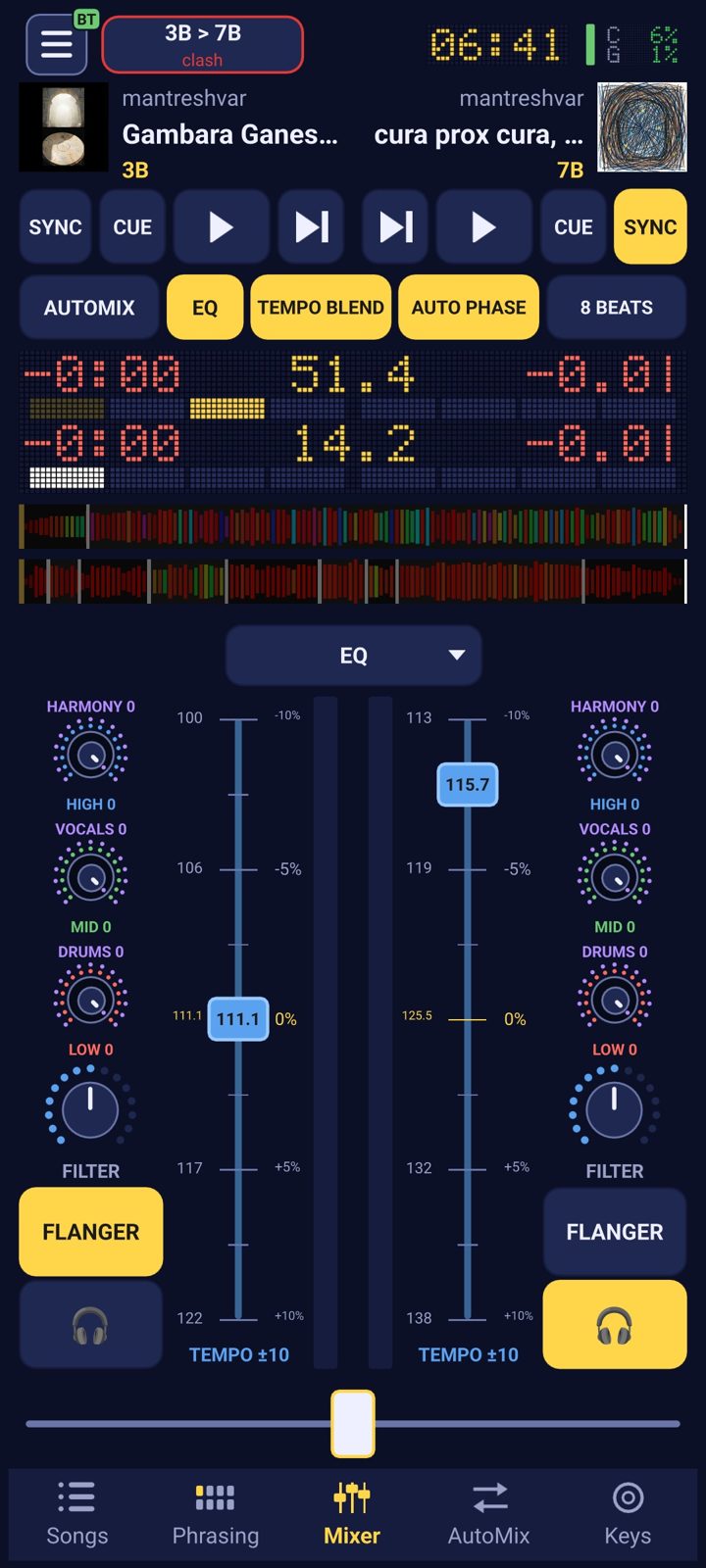
Task: Click left tempo slider handle 111.1
Action: pyautogui.click(x=238, y=1019)
